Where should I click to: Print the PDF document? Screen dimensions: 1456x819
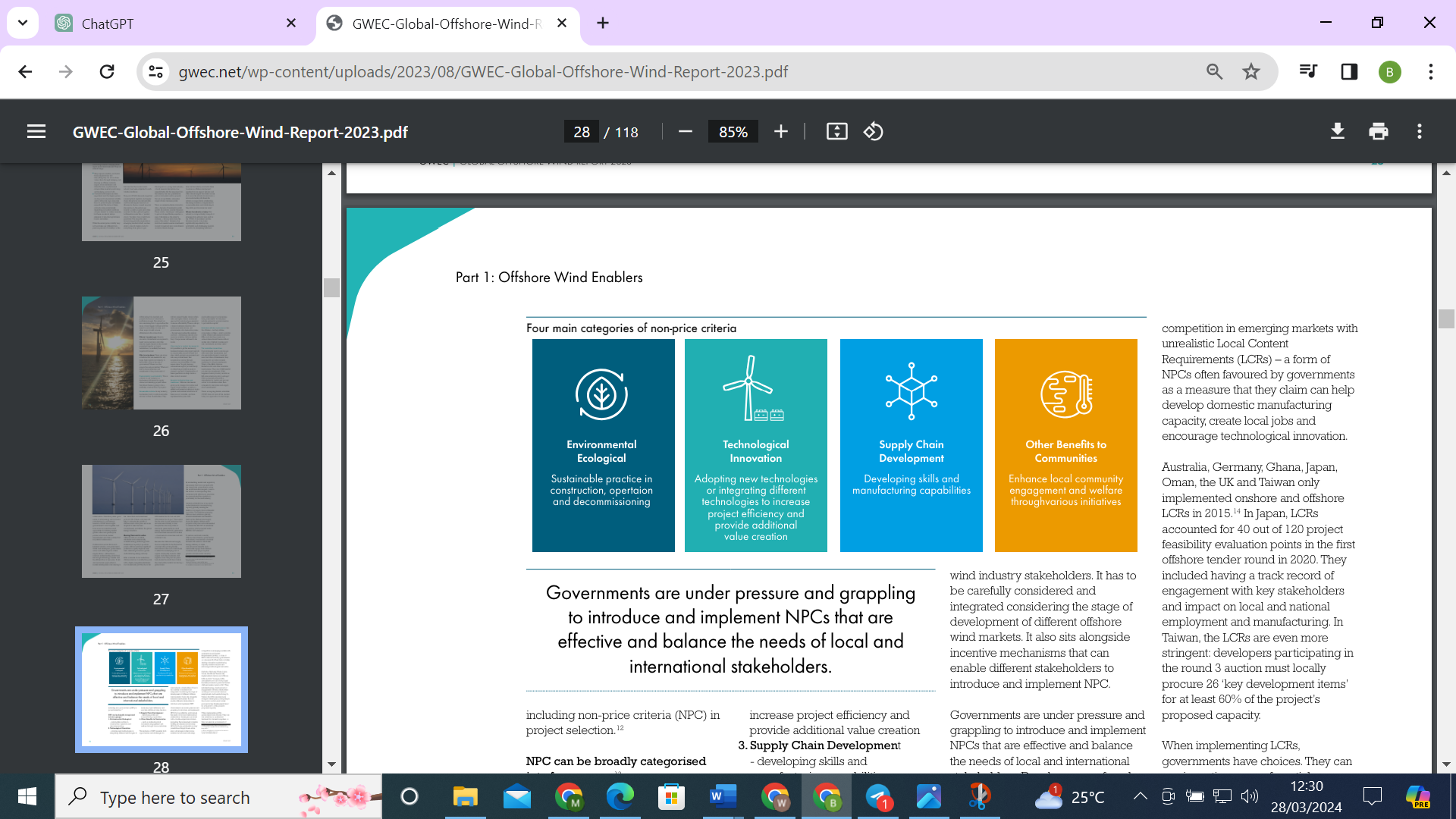click(x=1378, y=131)
